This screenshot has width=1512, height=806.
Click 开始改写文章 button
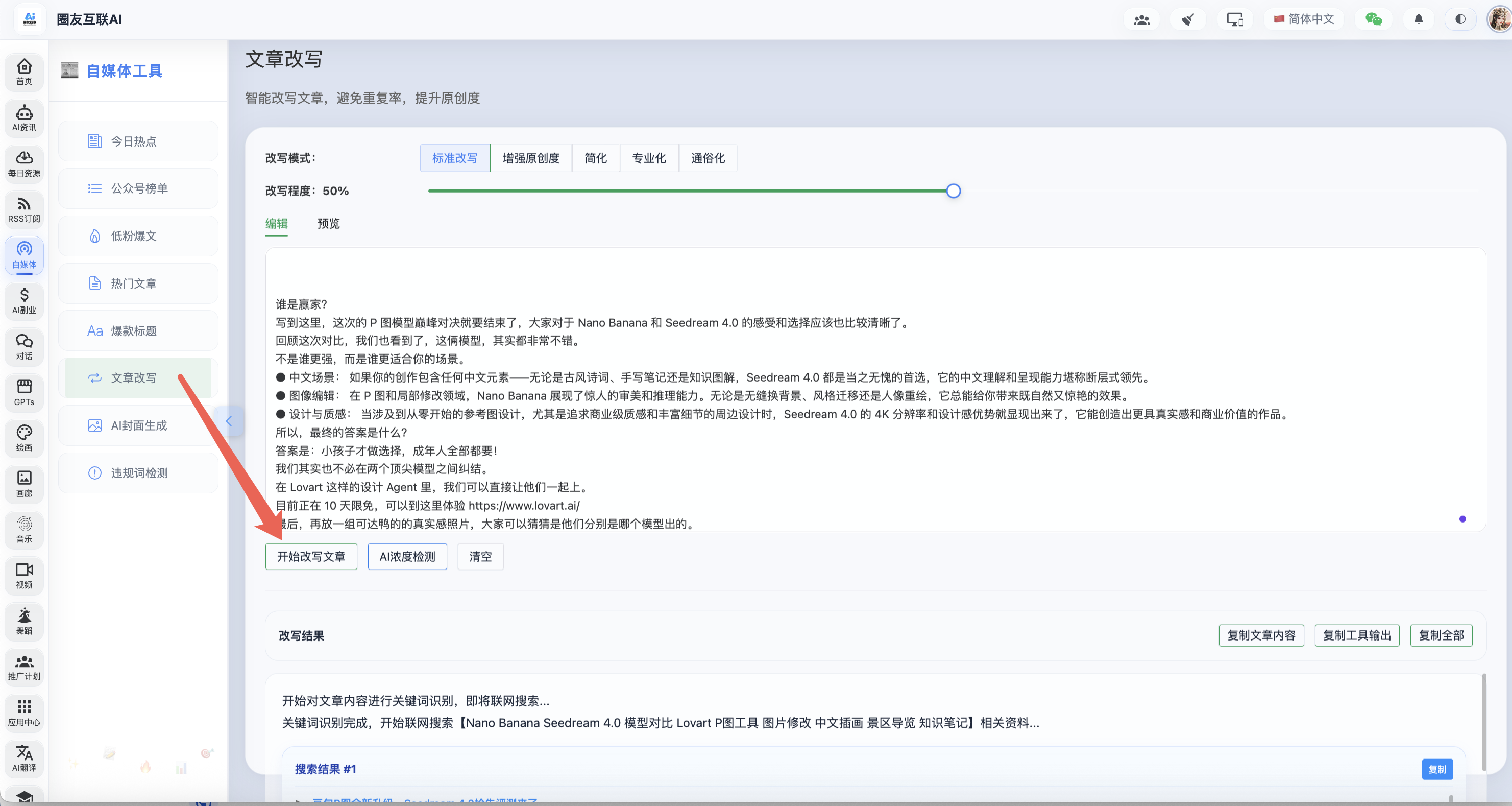pyautogui.click(x=310, y=556)
